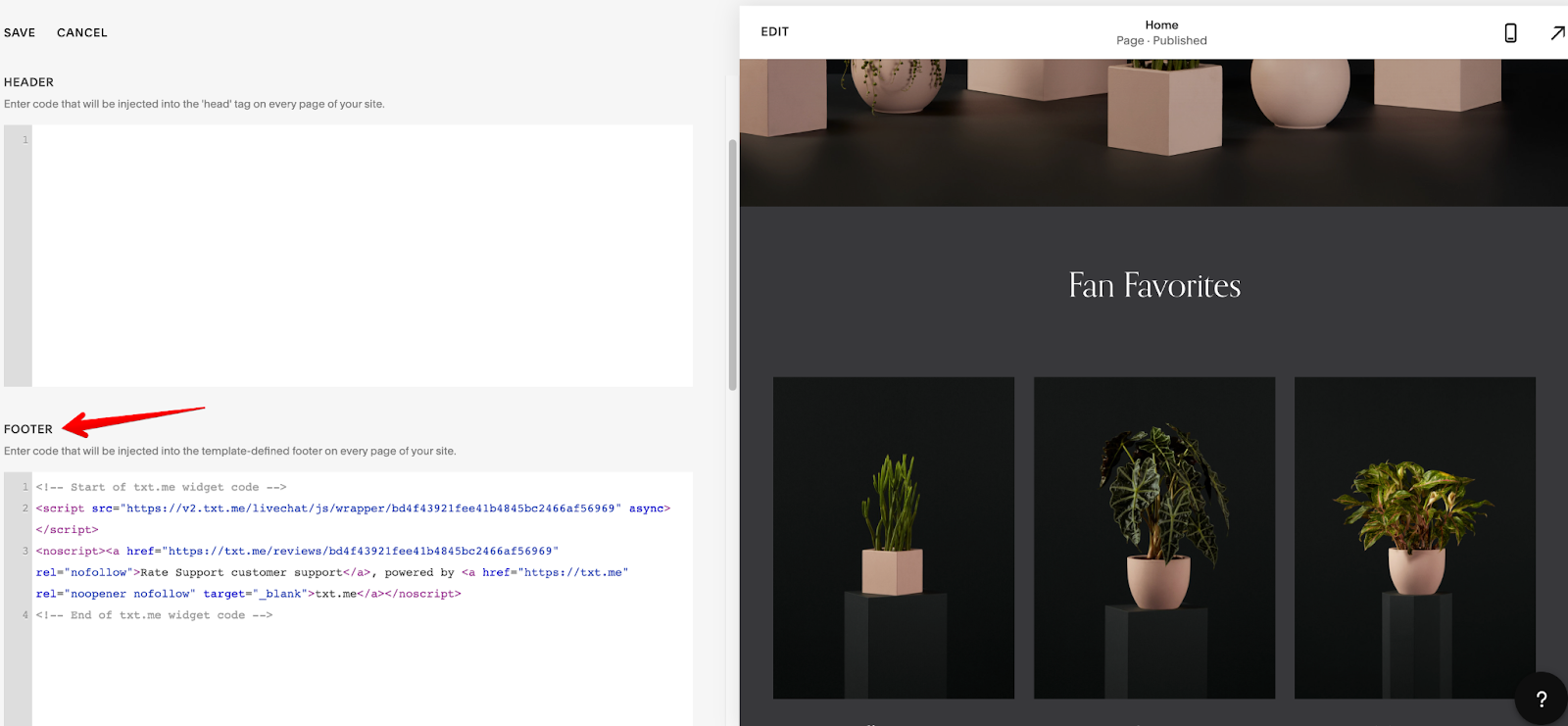Screen dimensions: 1568x726
Task: Click the hero banner image of planters
Action: point(1153,132)
